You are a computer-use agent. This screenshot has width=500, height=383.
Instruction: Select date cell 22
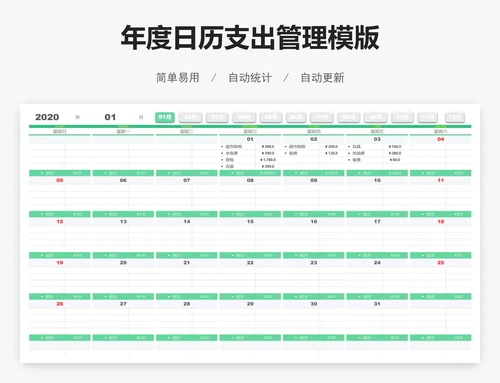click(250, 263)
